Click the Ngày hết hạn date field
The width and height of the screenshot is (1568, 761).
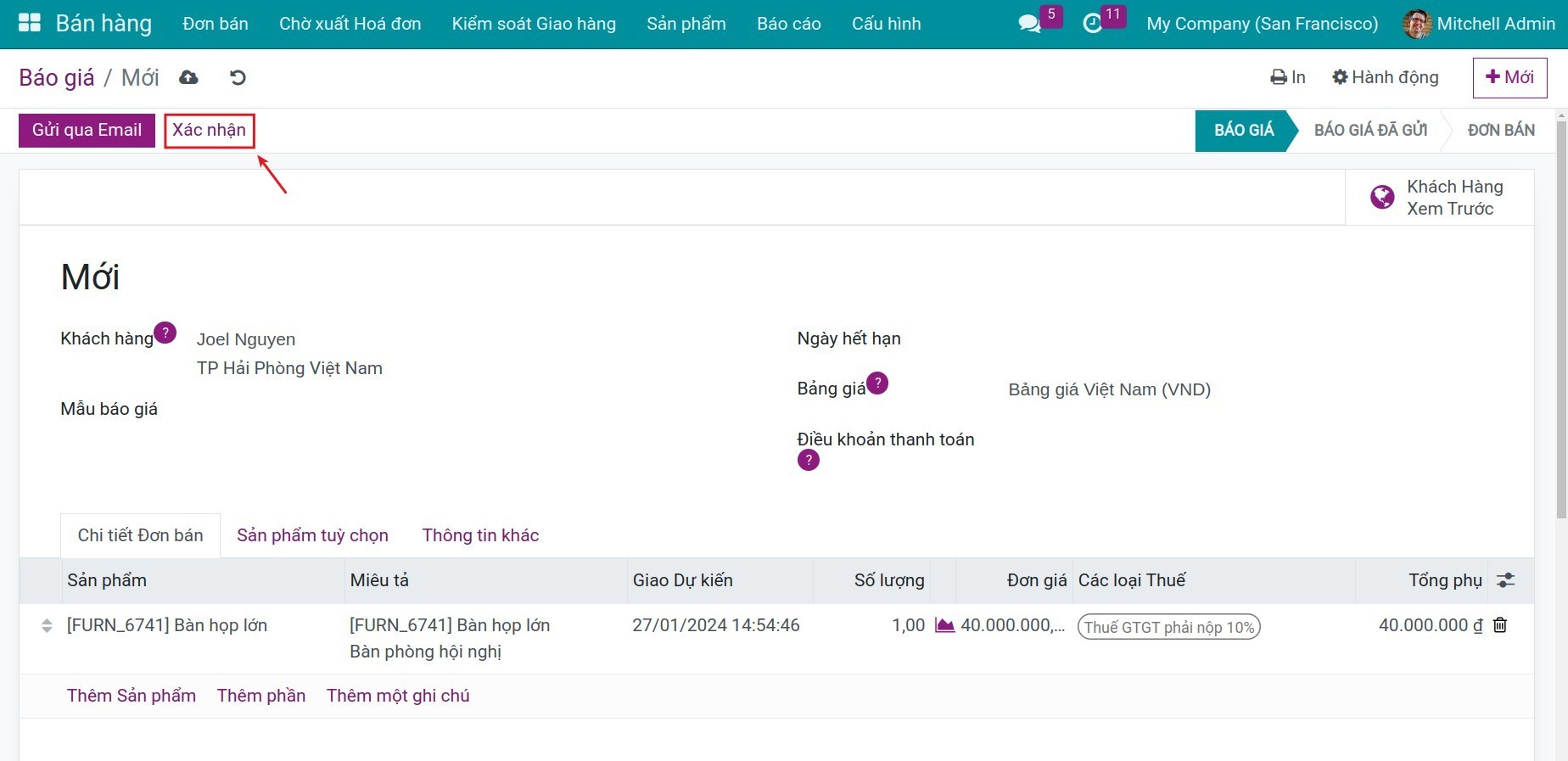(x=1188, y=339)
